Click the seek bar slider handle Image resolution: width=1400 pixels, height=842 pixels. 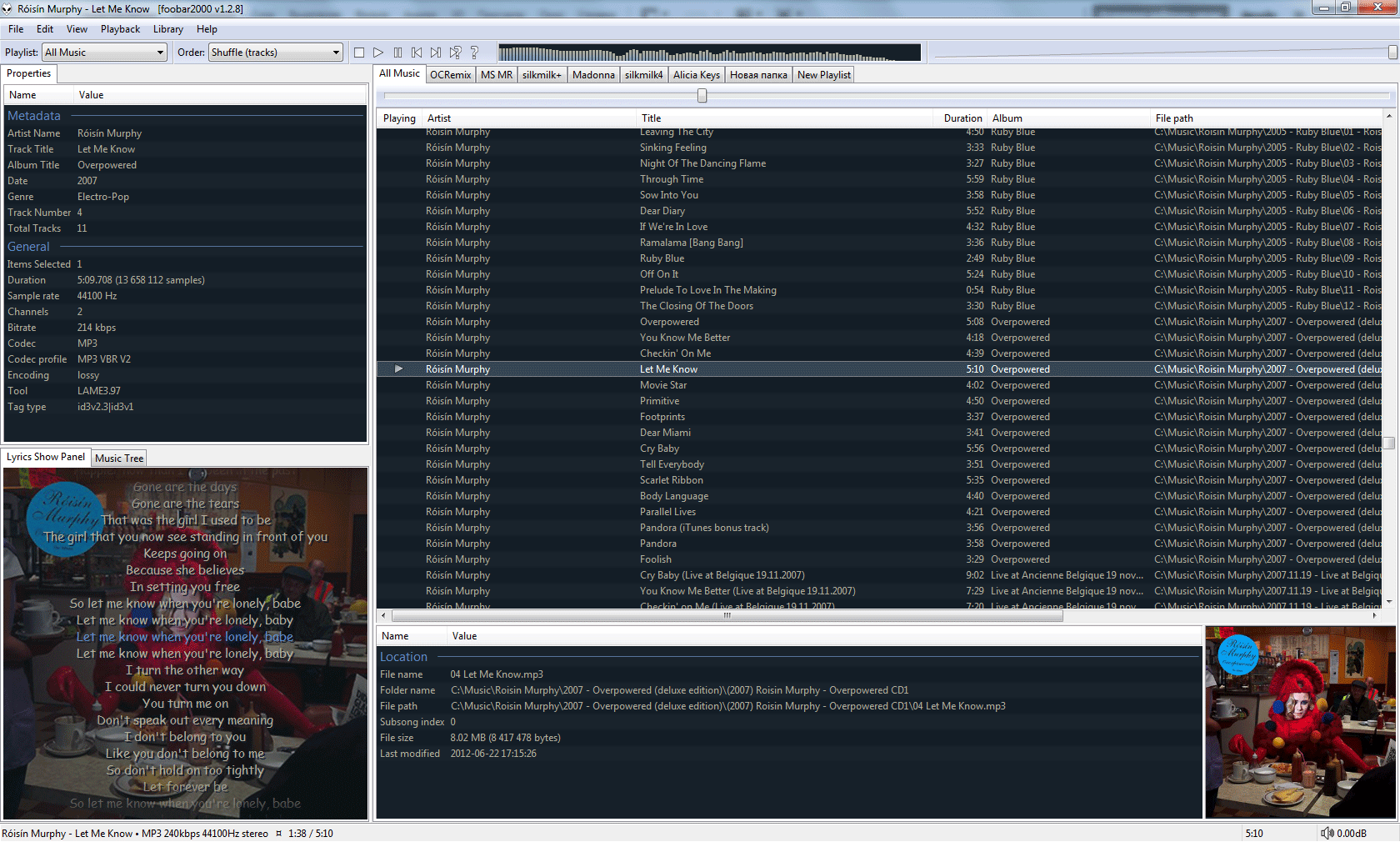702,96
